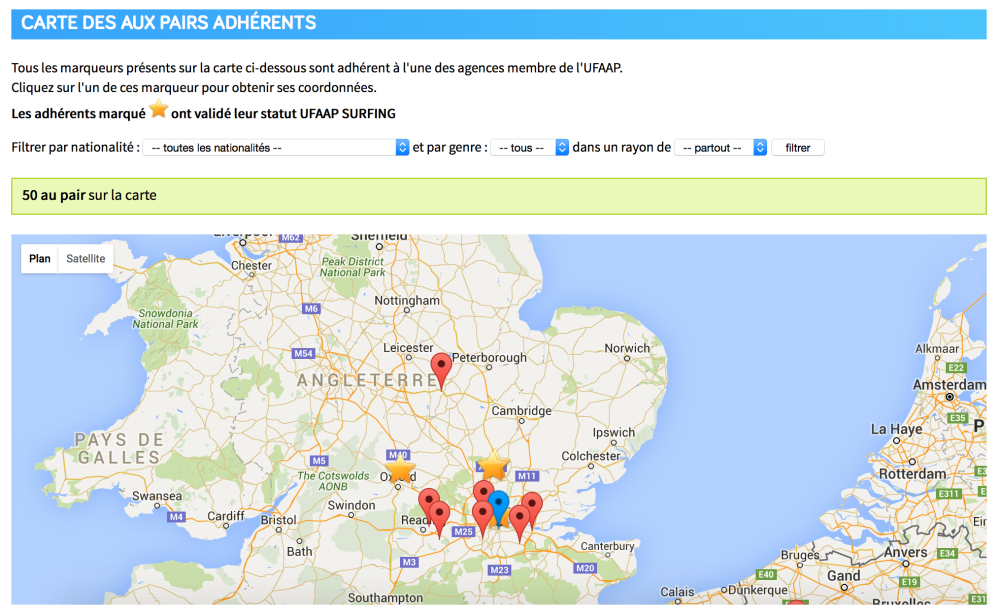Click the "PAYS DE GALLES" region label

click(119, 448)
